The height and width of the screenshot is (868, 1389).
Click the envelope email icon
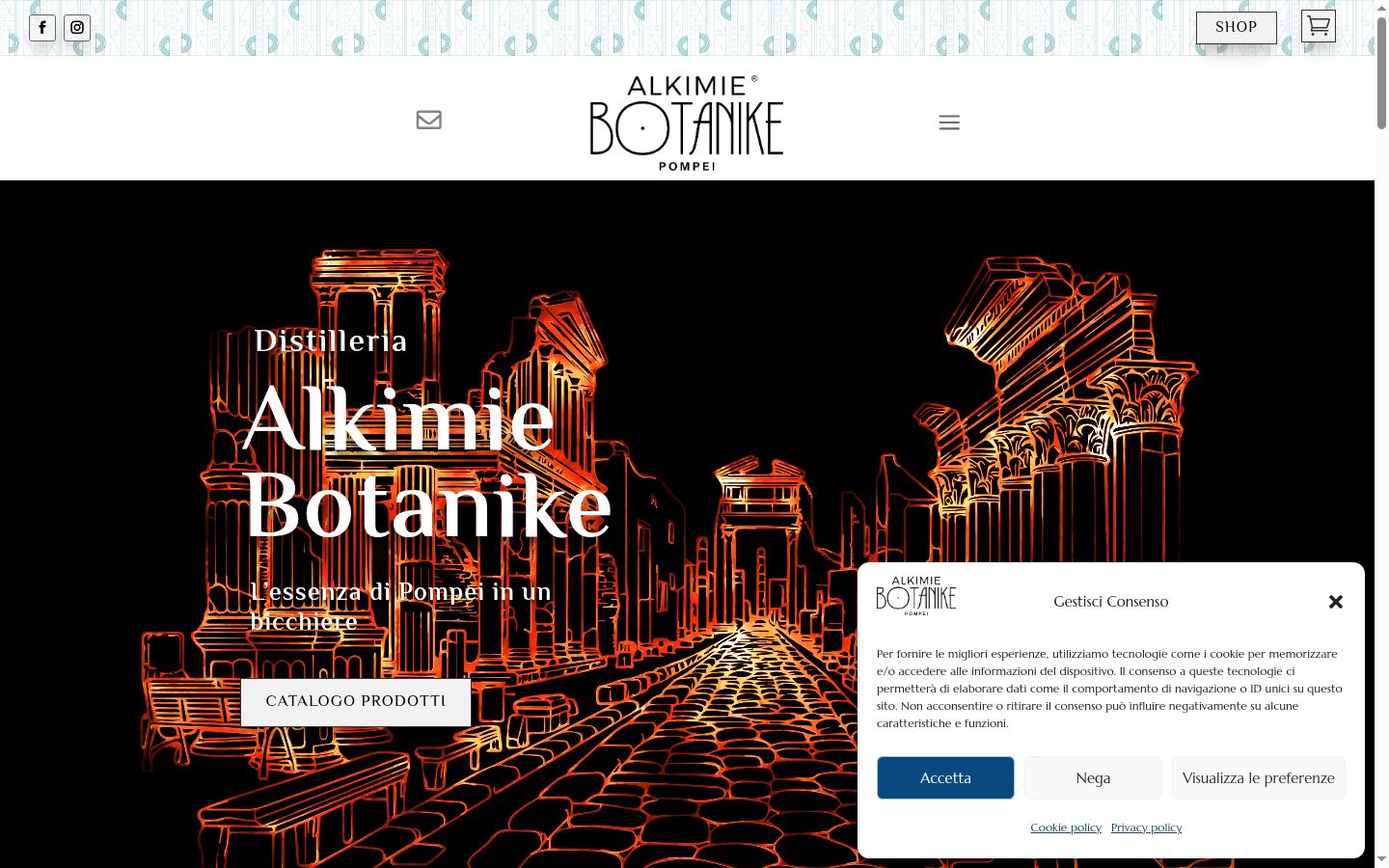pyautogui.click(x=429, y=120)
